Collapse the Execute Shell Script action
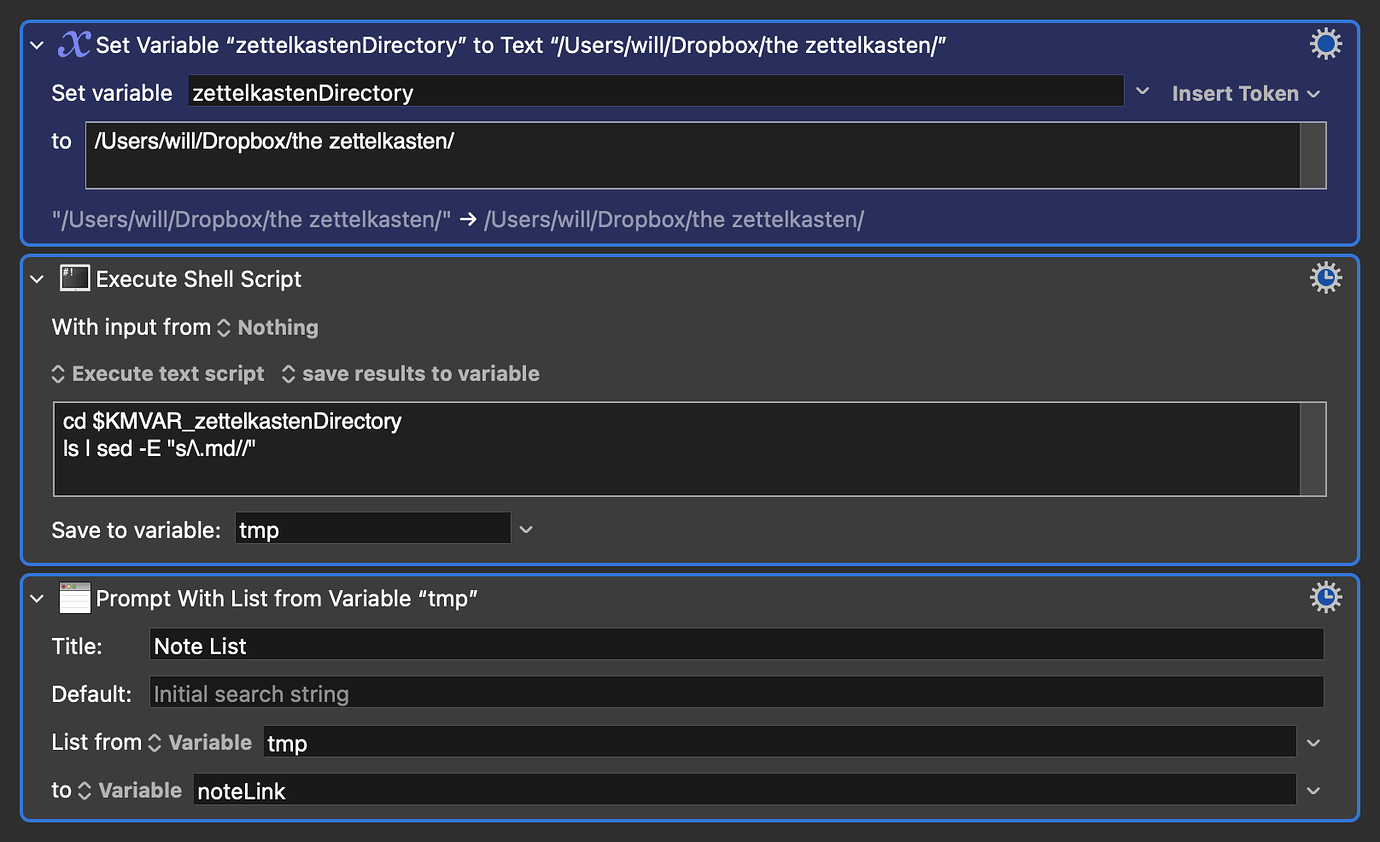 36,279
